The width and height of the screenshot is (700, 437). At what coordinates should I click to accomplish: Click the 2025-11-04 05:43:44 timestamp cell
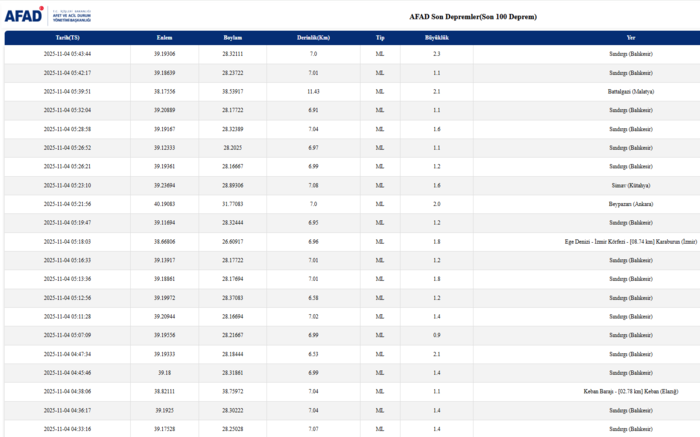click(x=67, y=53)
